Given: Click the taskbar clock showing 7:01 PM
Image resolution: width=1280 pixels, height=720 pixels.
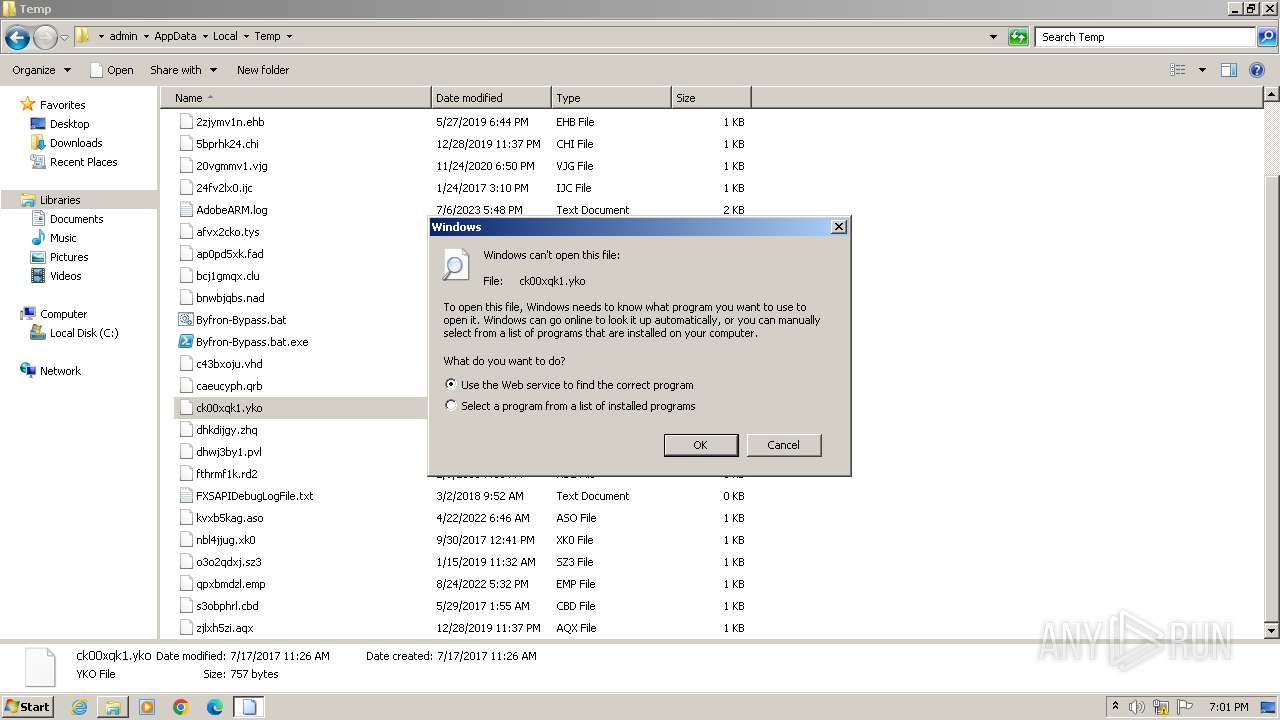Looking at the screenshot, I should point(1228,707).
